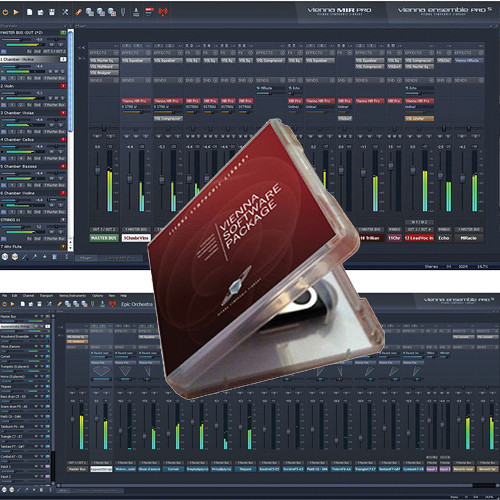Screen dimensions: 500x500
Task: Mute the MASTER BUS mixer strip
Action: (x=97, y=136)
